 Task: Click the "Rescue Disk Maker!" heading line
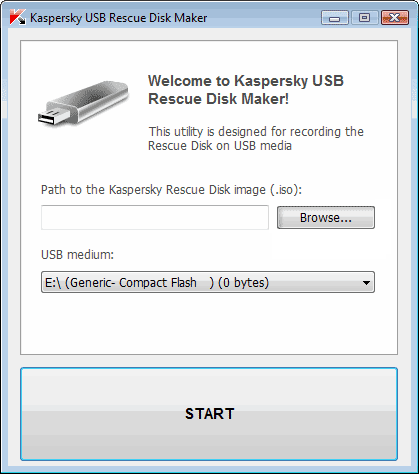point(218,99)
